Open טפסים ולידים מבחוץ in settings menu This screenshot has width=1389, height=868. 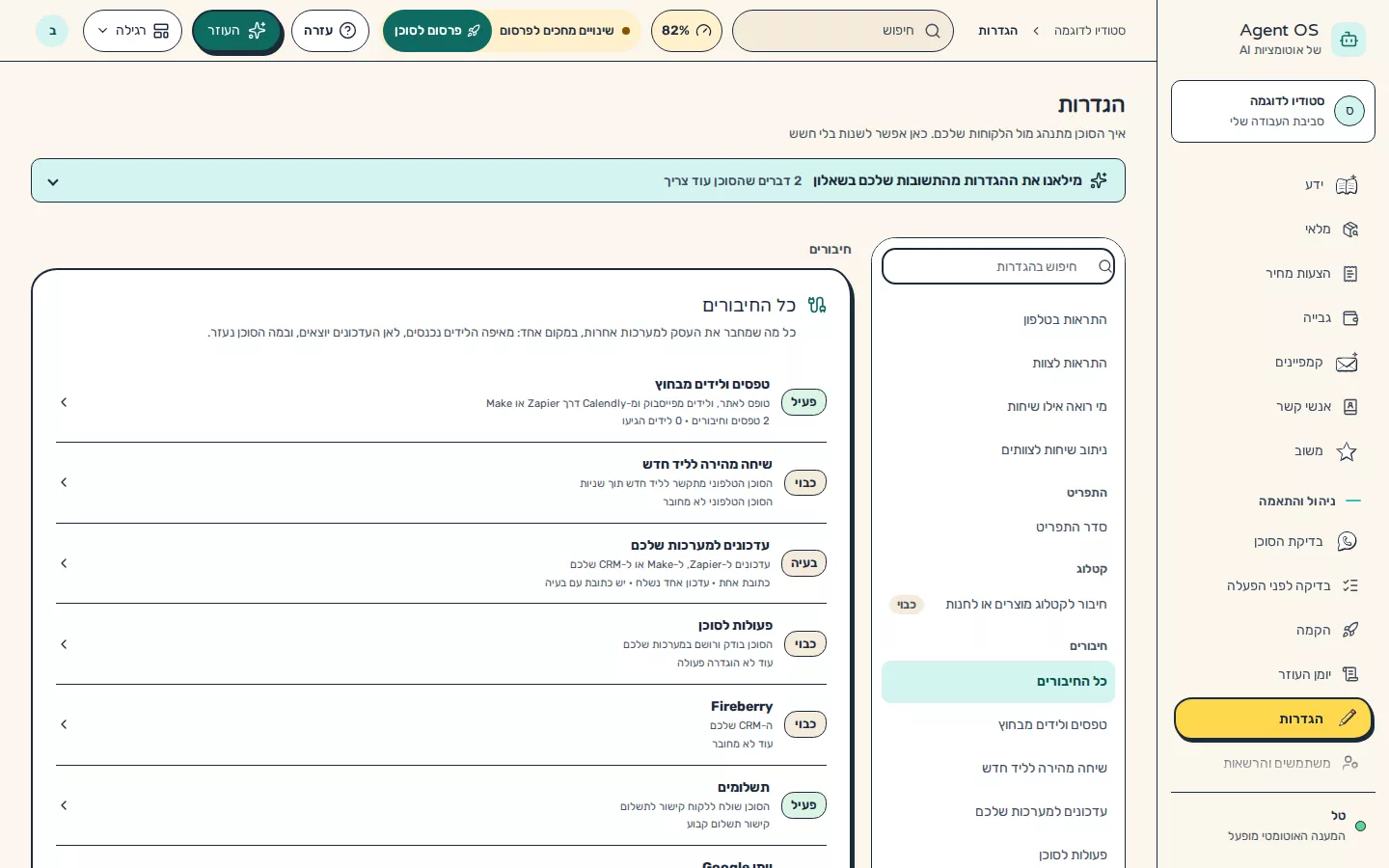[x=998, y=725]
